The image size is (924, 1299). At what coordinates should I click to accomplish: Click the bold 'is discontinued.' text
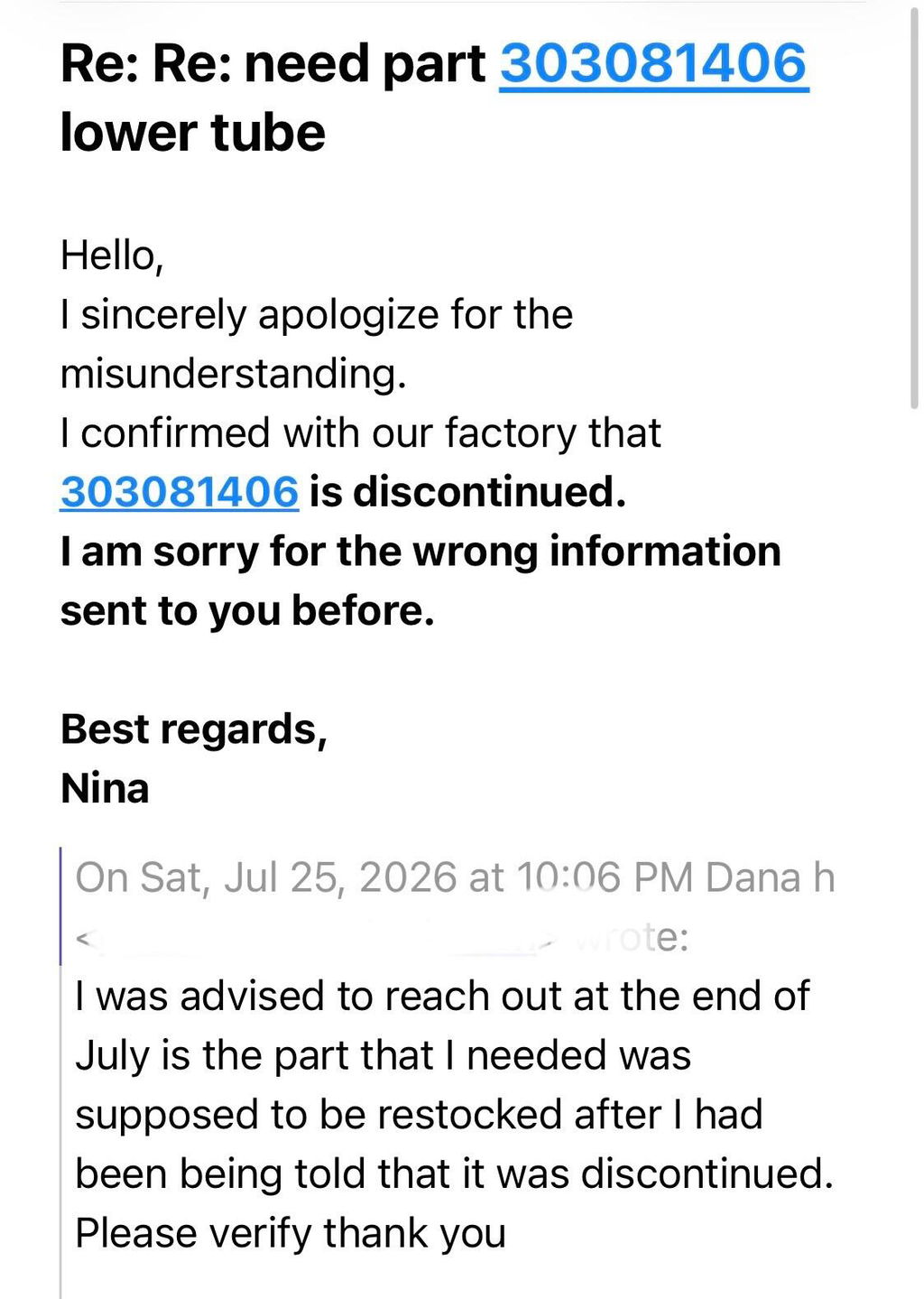tap(467, 492)
